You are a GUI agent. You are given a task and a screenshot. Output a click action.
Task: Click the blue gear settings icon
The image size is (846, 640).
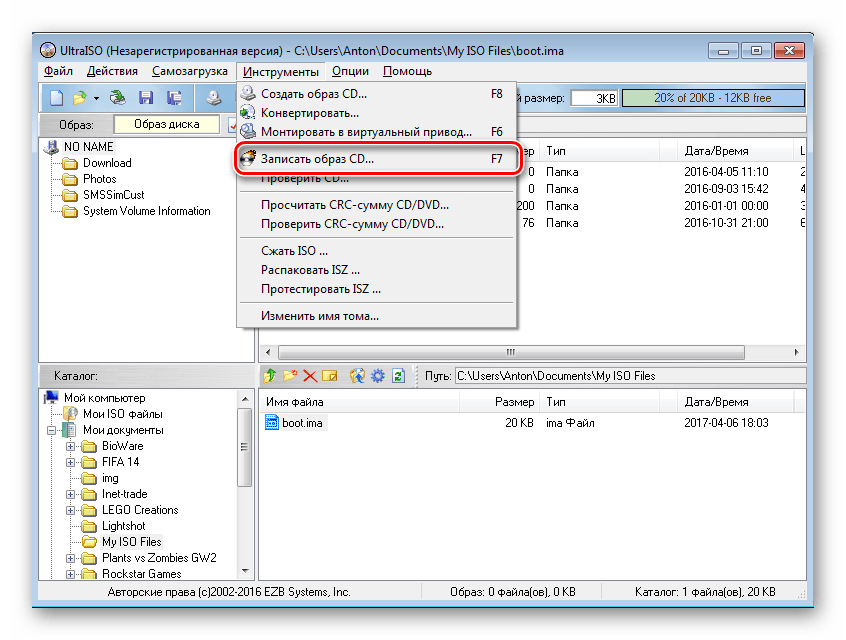(x=378, y=376)
